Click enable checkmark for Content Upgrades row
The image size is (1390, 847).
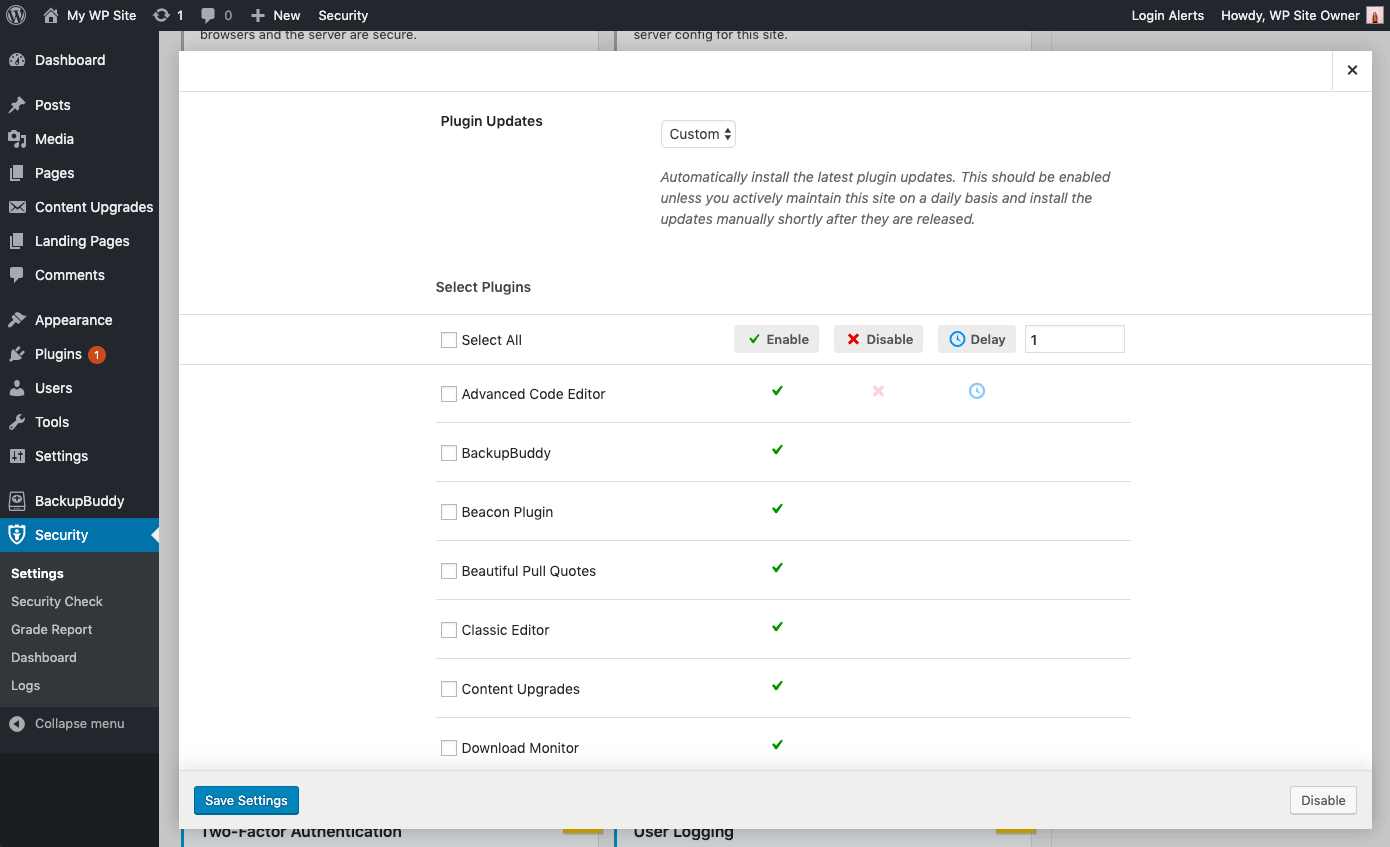point(777,686)
